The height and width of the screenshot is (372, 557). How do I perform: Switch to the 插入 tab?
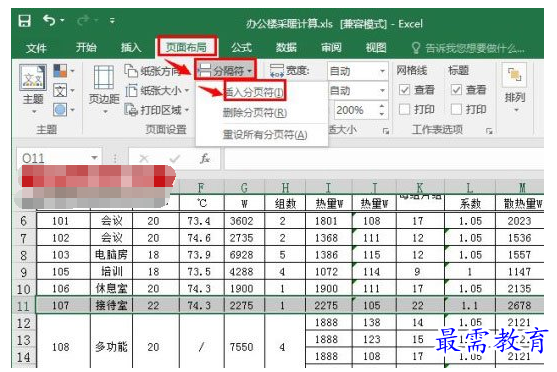131,47
